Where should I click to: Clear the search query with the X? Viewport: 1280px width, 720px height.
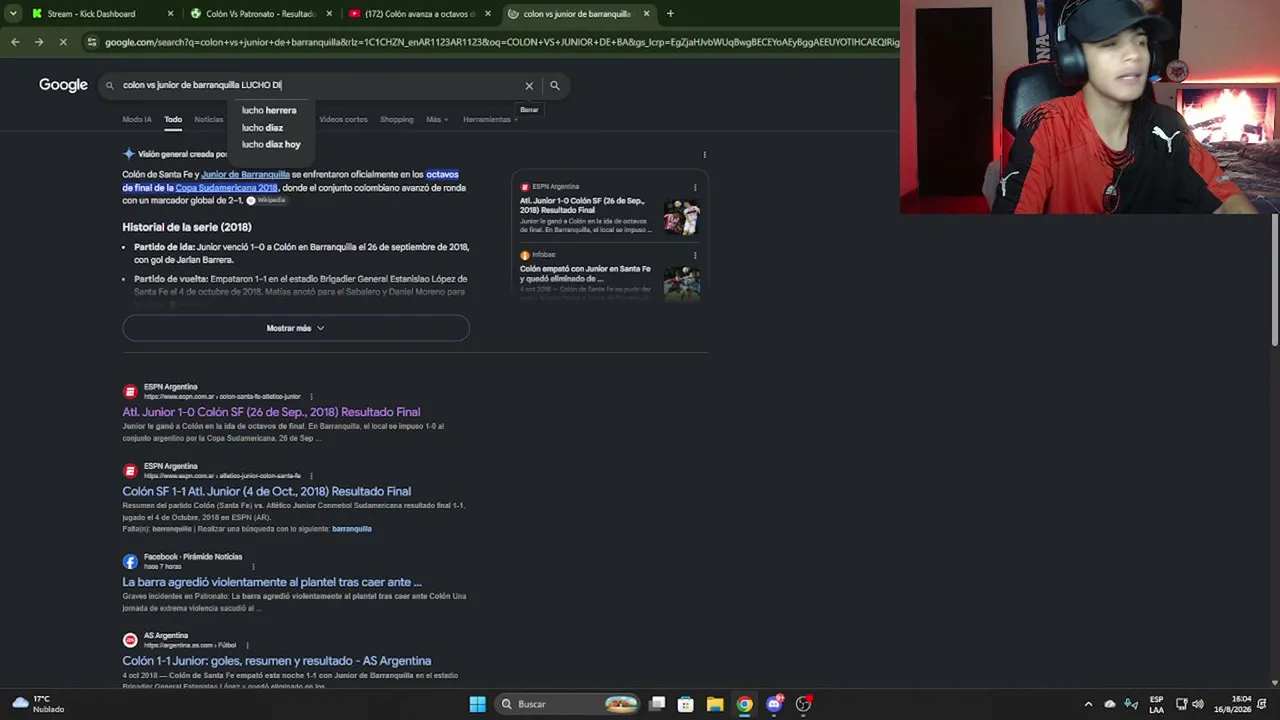coord(529,85)
